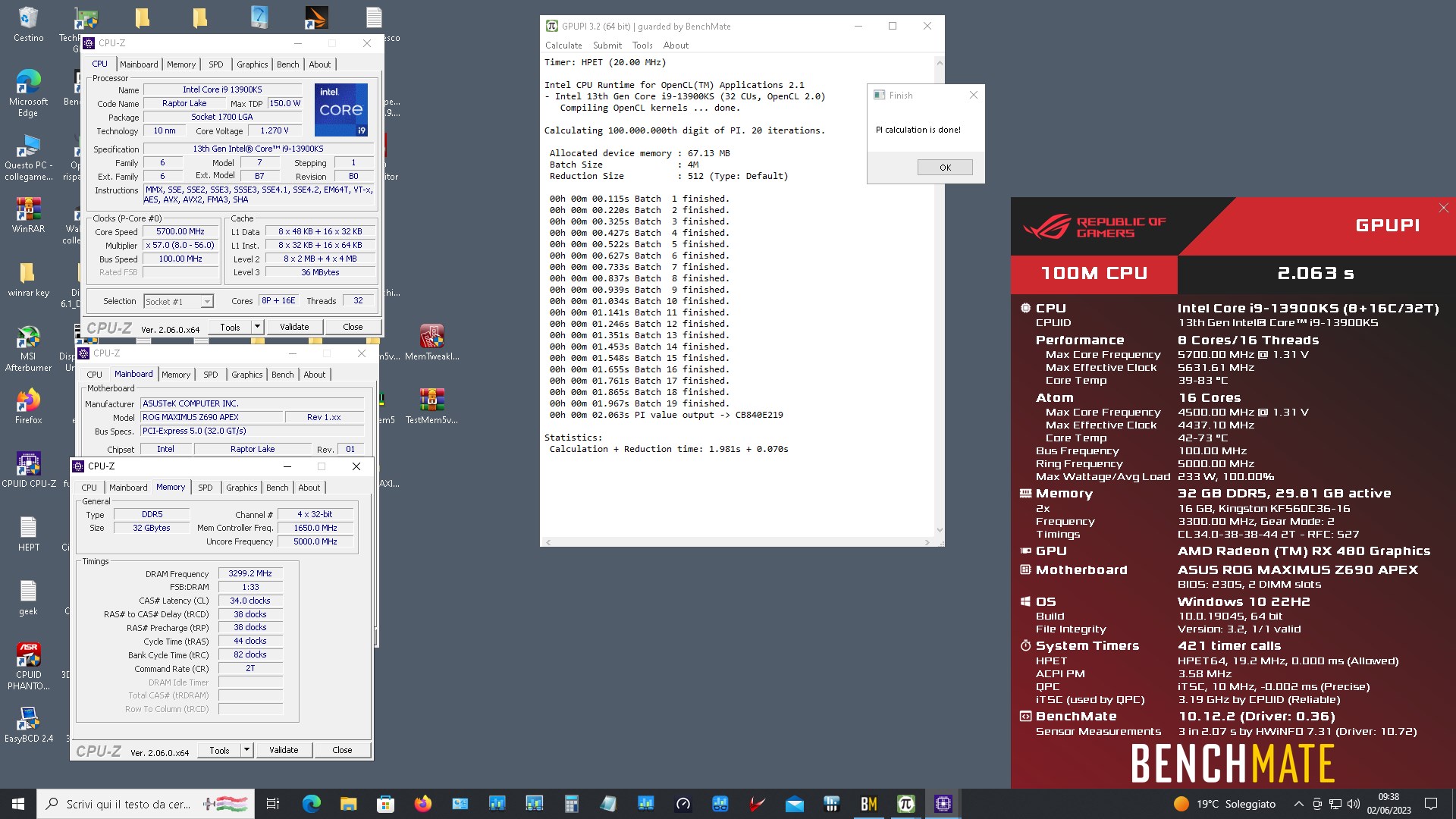The height and width of the screenshot is (819, 1456).
Task: Launch MSI Afterburner shortcut
Action: click(28, 348)
